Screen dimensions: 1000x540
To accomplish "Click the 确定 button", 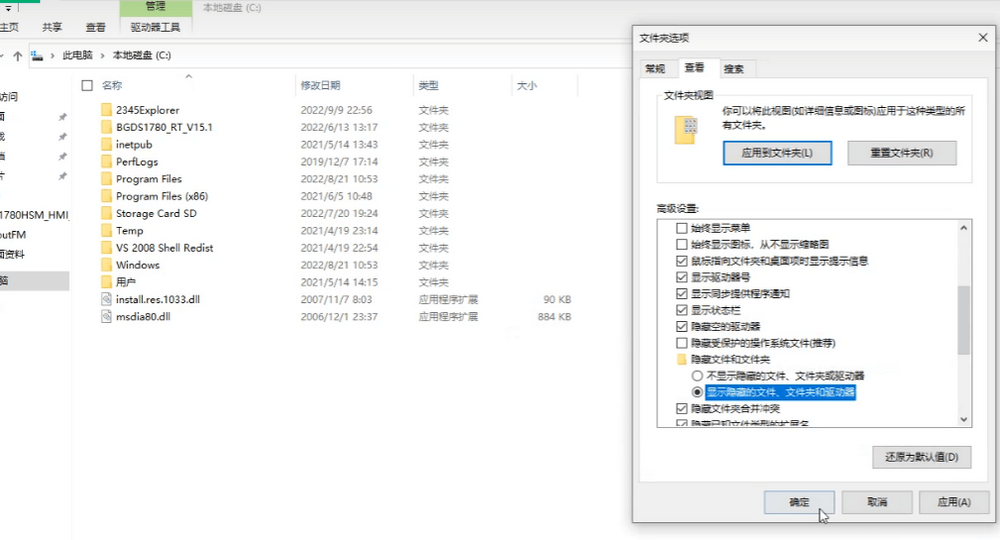I will pos(798,502).
